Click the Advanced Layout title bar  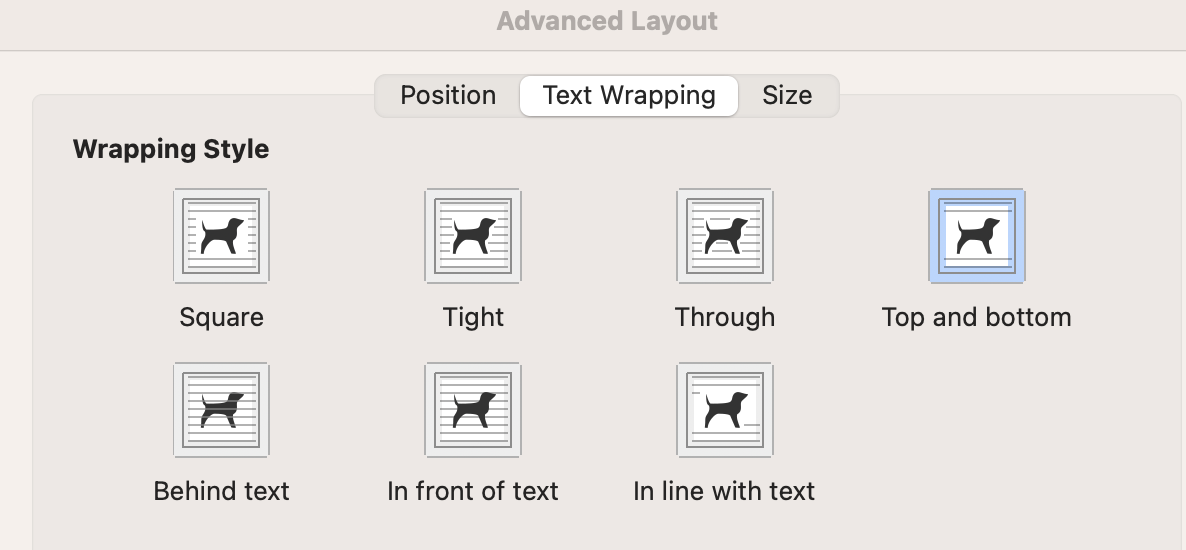(x=607, y=21)
